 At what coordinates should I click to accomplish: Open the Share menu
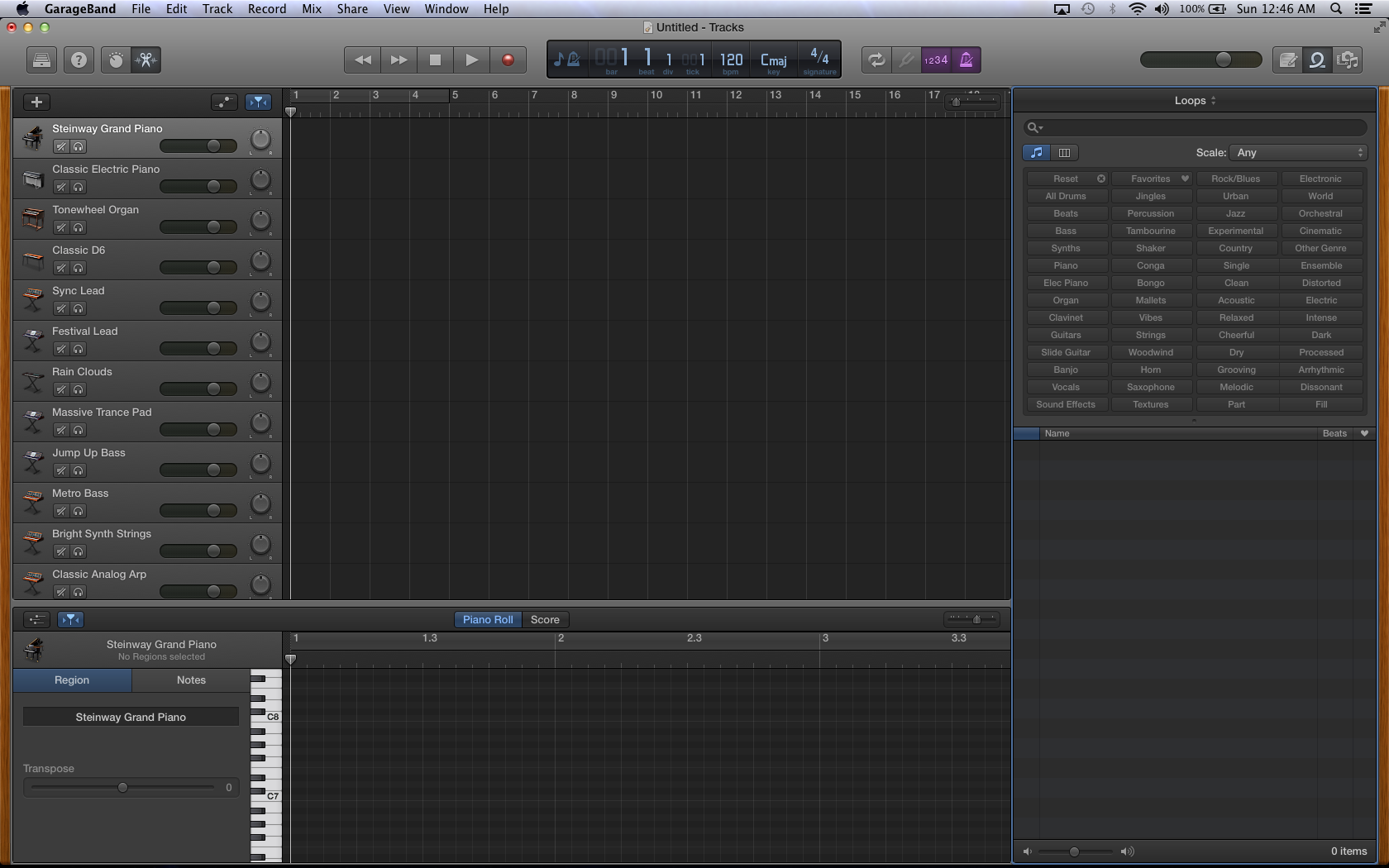click(x=352, y=8)
